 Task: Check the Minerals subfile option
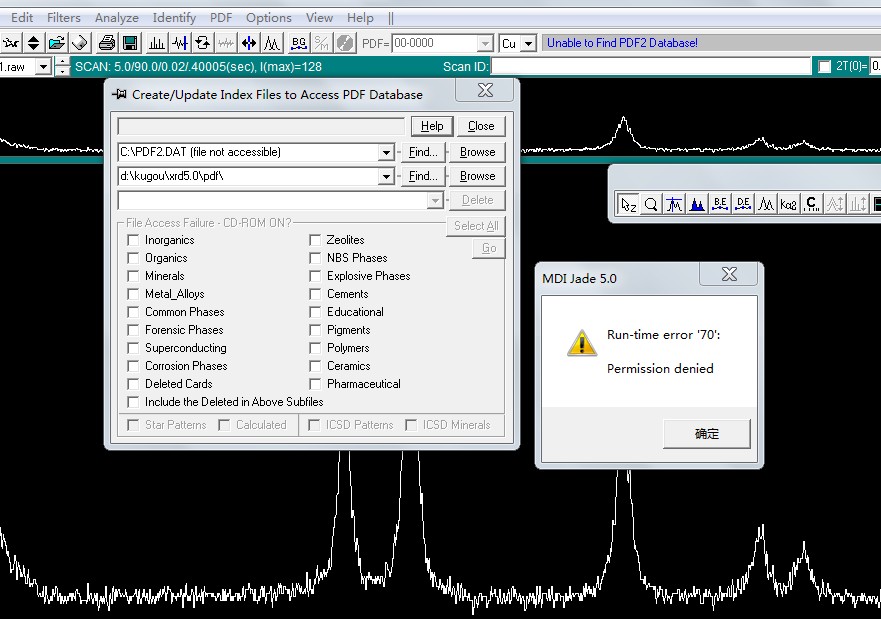tap(134, 276)
